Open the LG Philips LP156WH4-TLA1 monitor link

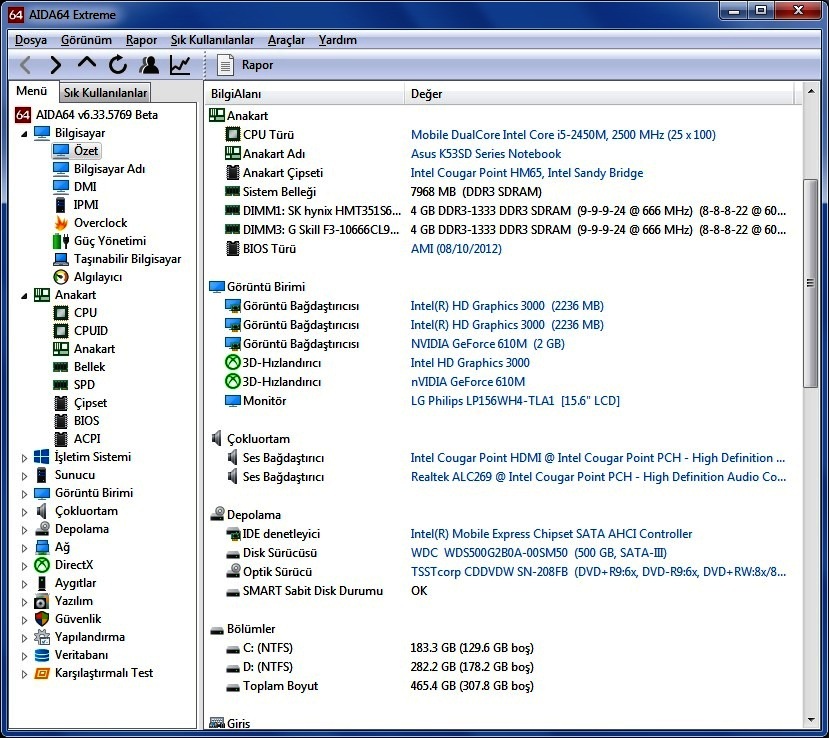click(515, 401)
